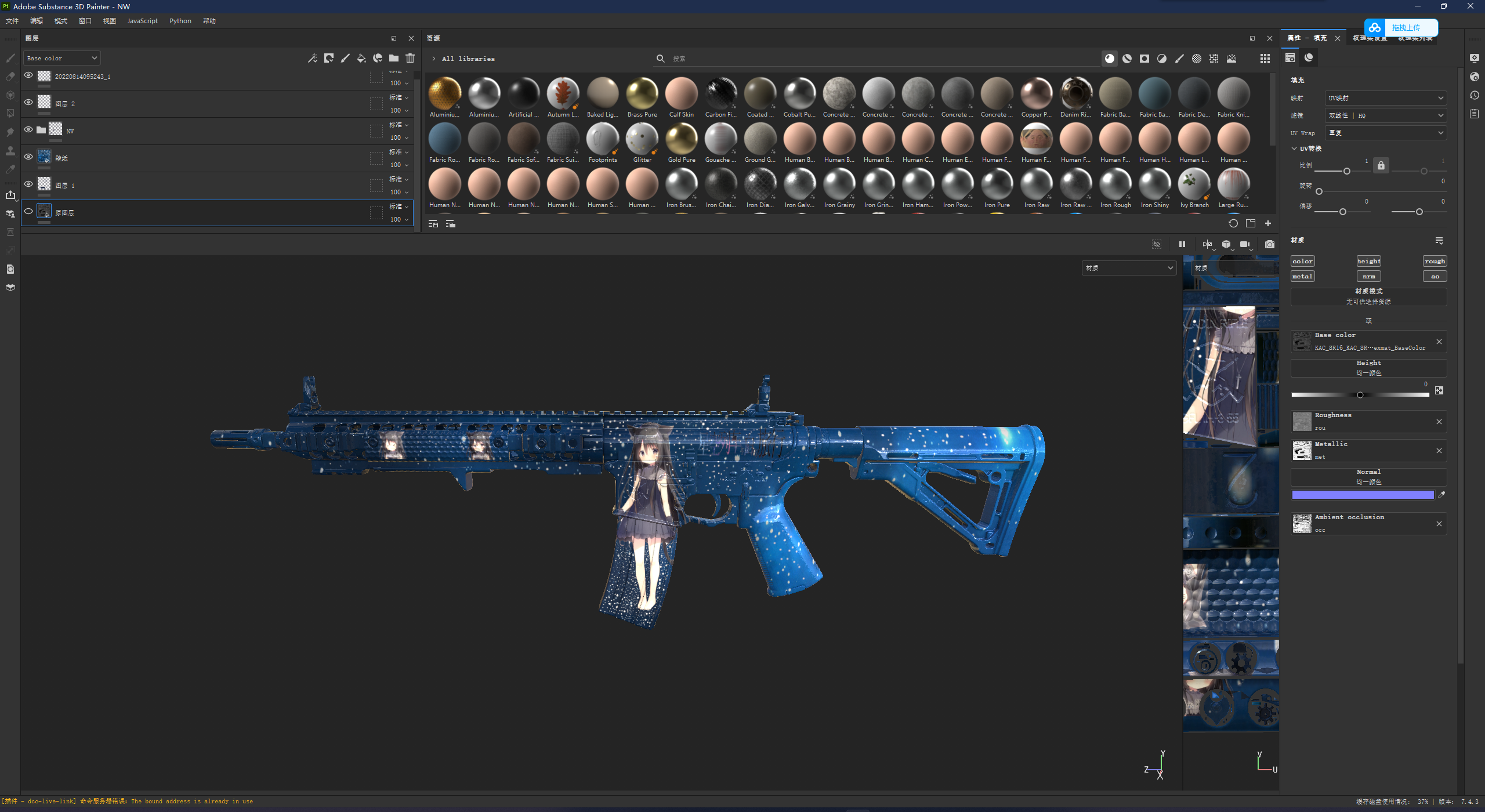Filter assets by brushes icon
The width and height of the screenshot is (1485, 812).
point(1179,59)
